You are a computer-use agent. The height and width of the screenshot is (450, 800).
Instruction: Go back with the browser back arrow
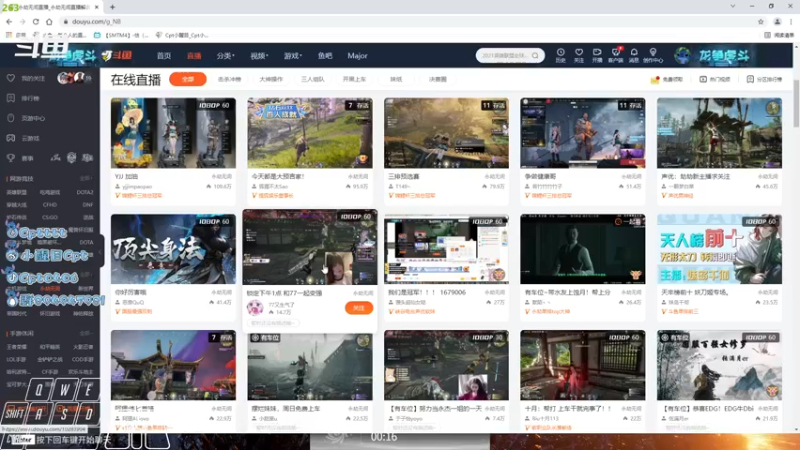pos(9,21)
